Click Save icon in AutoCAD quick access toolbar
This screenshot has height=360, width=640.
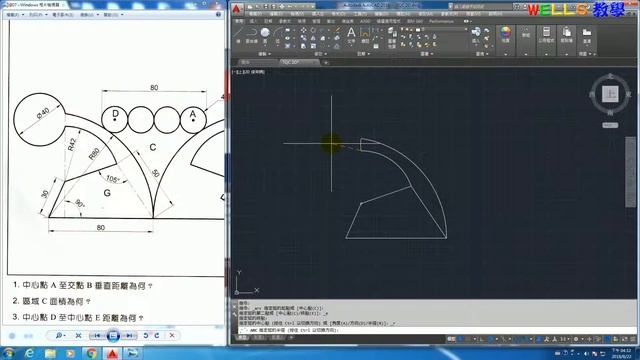[x=266, y=7]
